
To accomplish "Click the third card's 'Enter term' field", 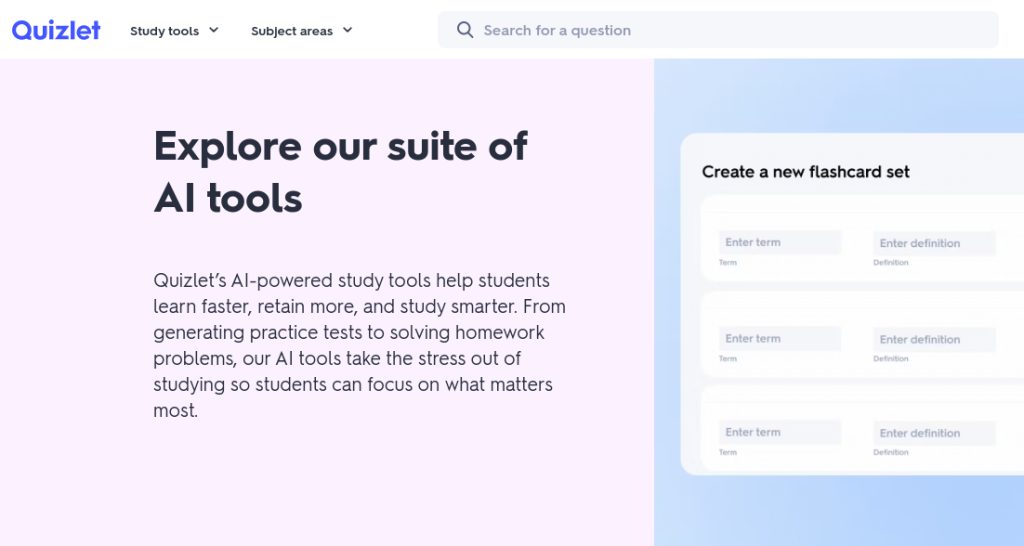I will 779,432.
